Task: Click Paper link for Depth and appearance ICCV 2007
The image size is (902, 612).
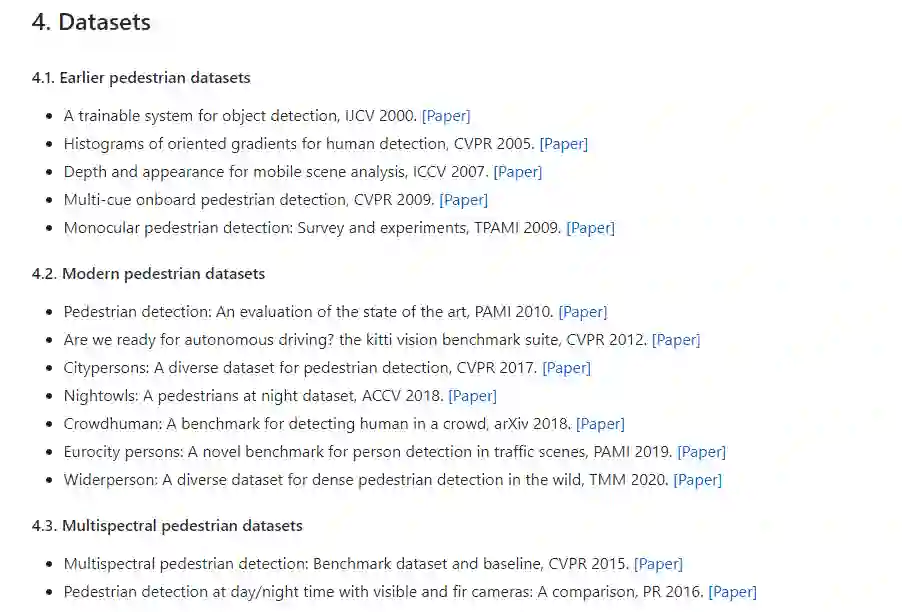Action: (x=518, y=172)
